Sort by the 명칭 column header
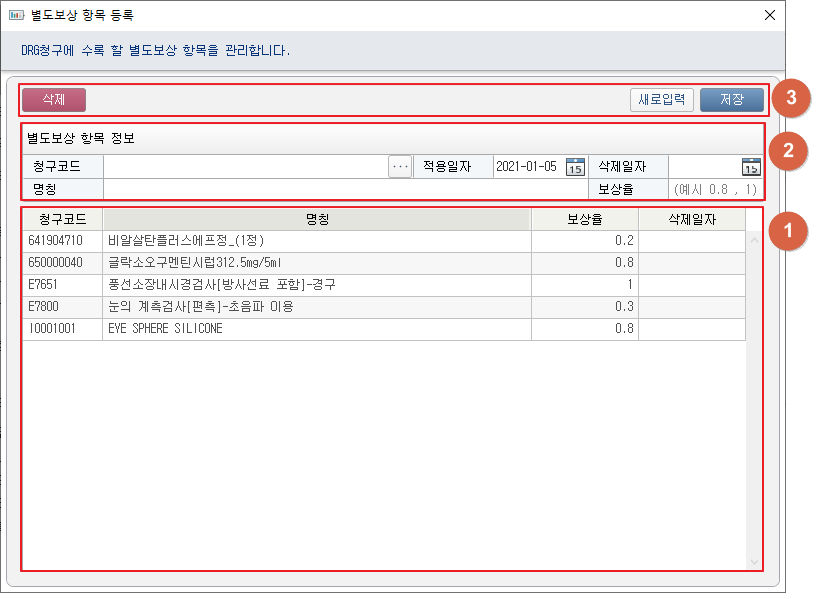 point(317,219)
